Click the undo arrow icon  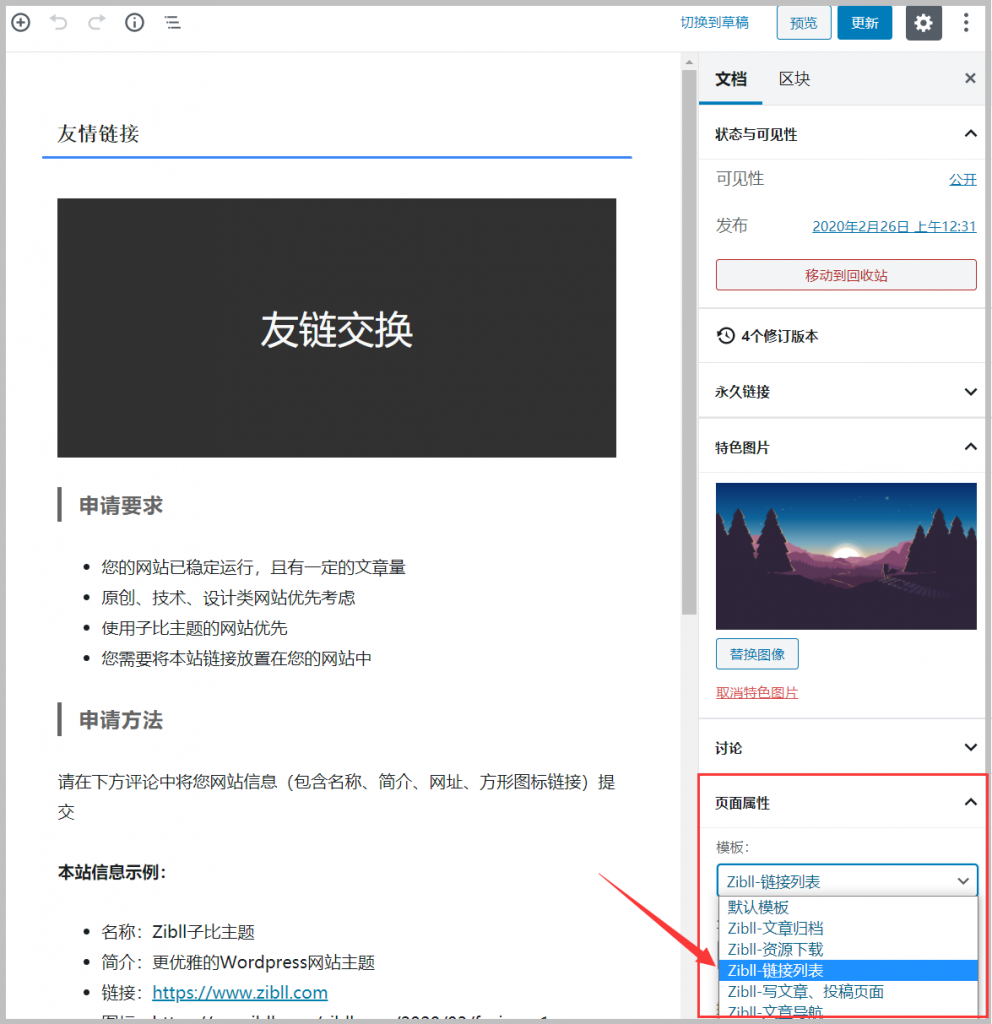(59, 22)
